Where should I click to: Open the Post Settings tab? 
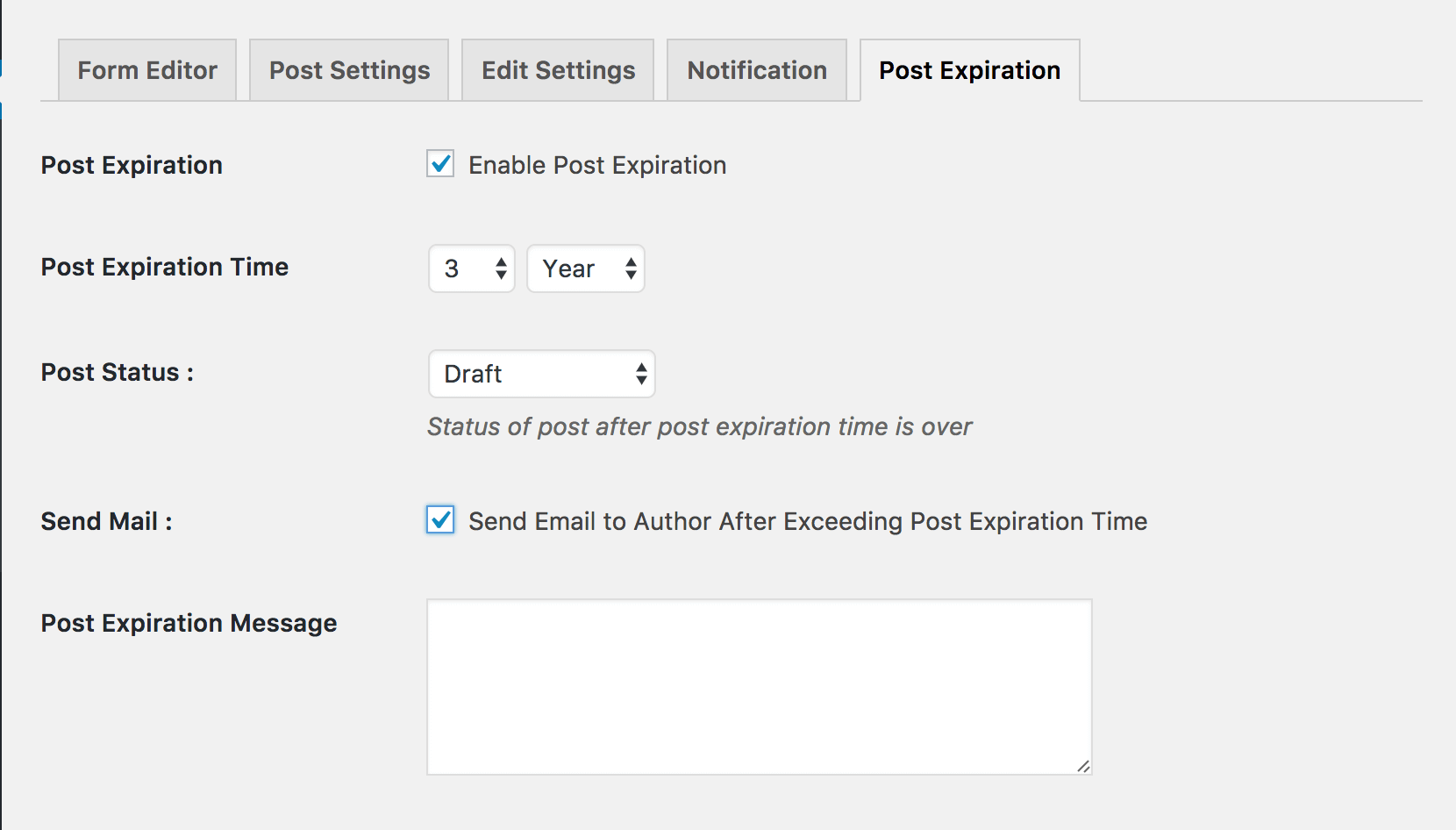(x=349, y=70)
